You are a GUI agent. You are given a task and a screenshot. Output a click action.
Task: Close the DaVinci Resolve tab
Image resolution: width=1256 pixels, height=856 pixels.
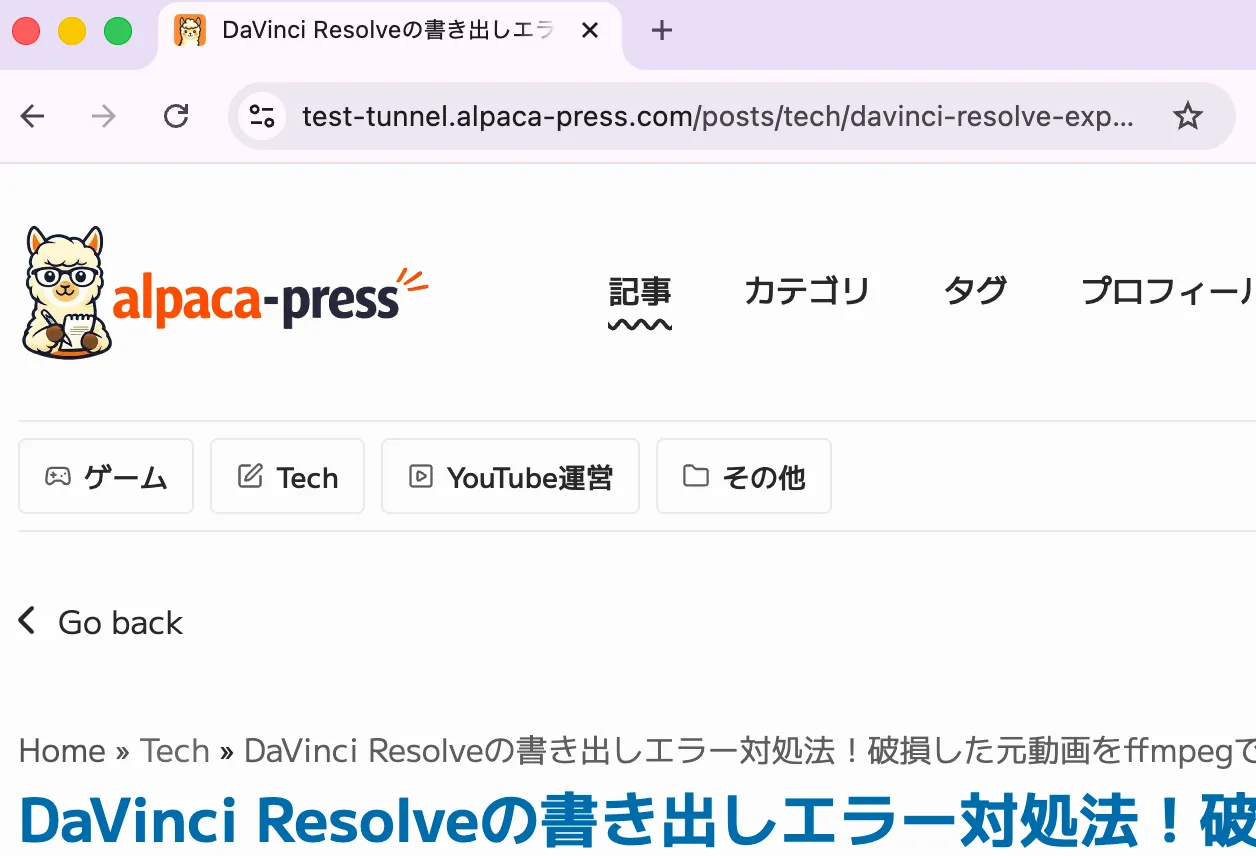(590, 31)
